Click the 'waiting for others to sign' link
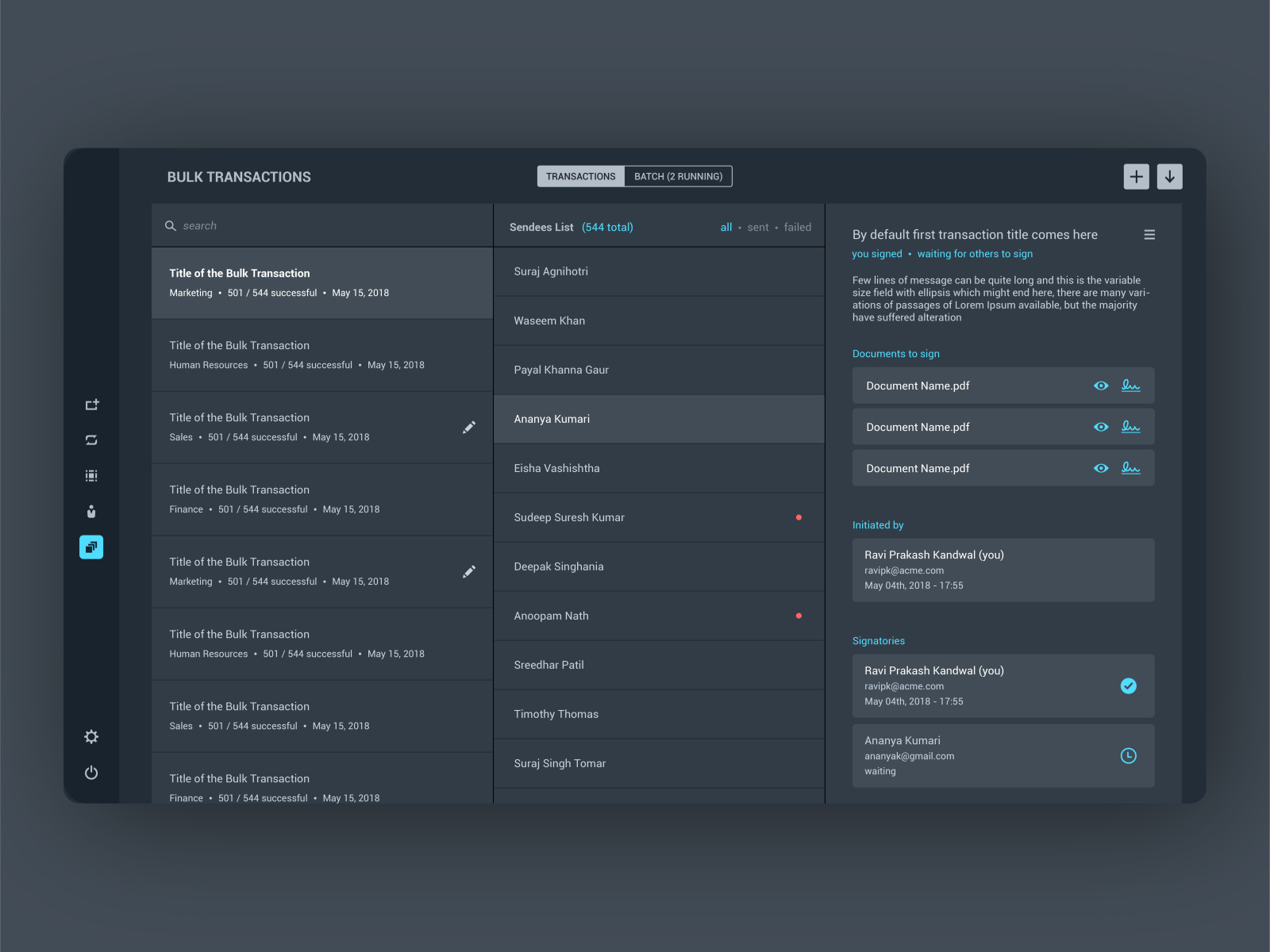This screenshot has width=1270, height=952. pyautogui.click(x=975, y=253)
